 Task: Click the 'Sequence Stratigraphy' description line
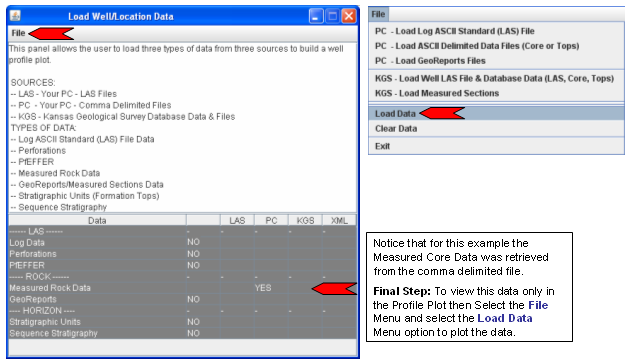[x=59, y=207]
